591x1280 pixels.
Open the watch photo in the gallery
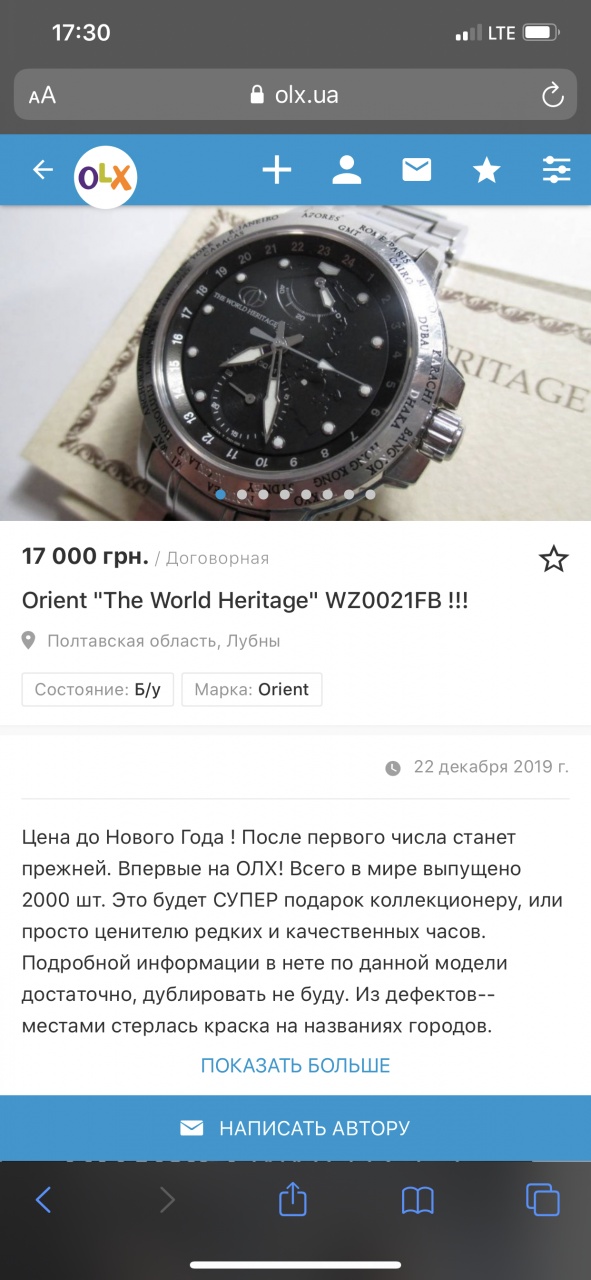(x=295, y=363)
